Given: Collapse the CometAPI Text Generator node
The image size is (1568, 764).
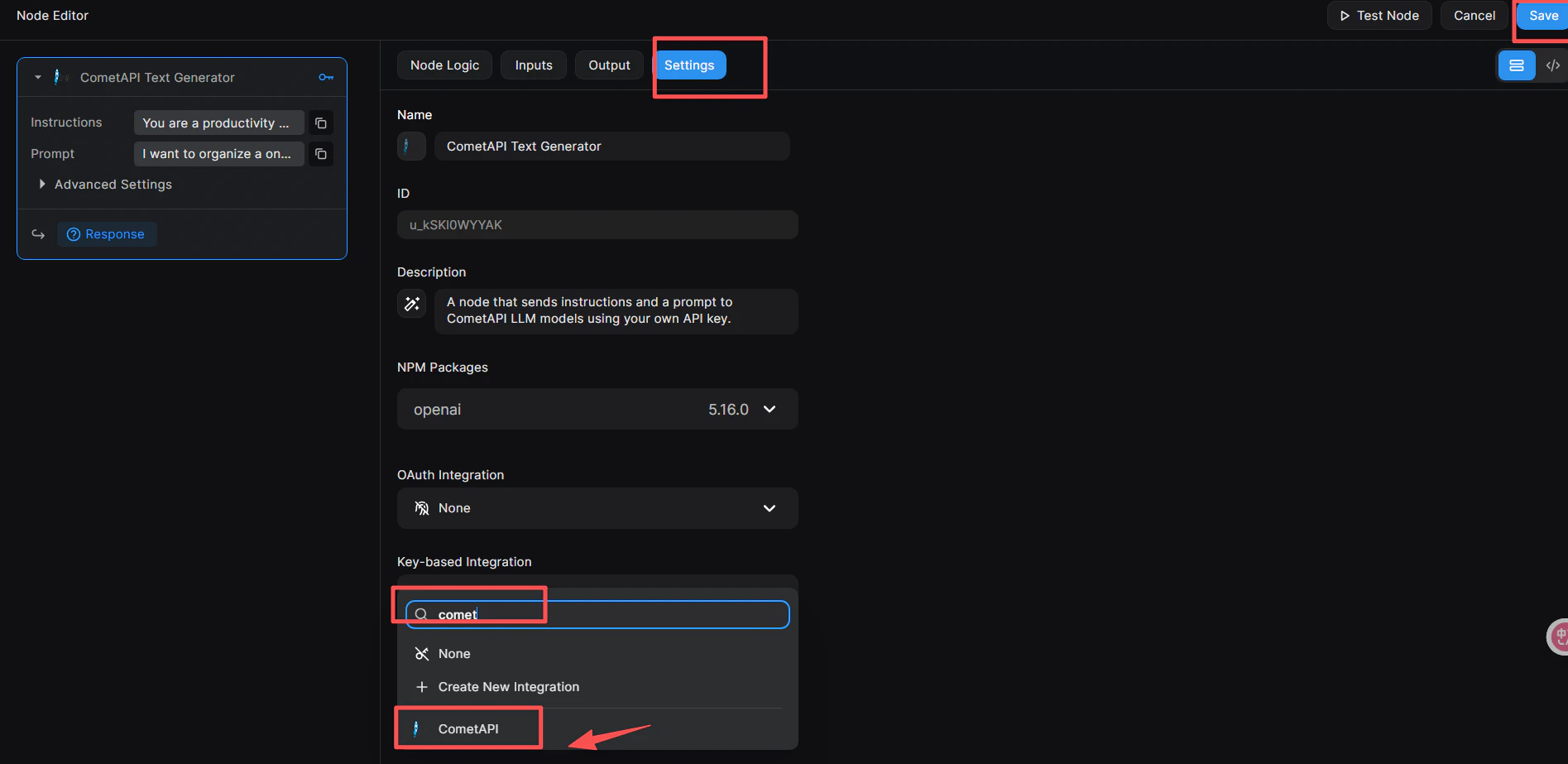Looking at the screenshot, I should (x=36, y=77).
